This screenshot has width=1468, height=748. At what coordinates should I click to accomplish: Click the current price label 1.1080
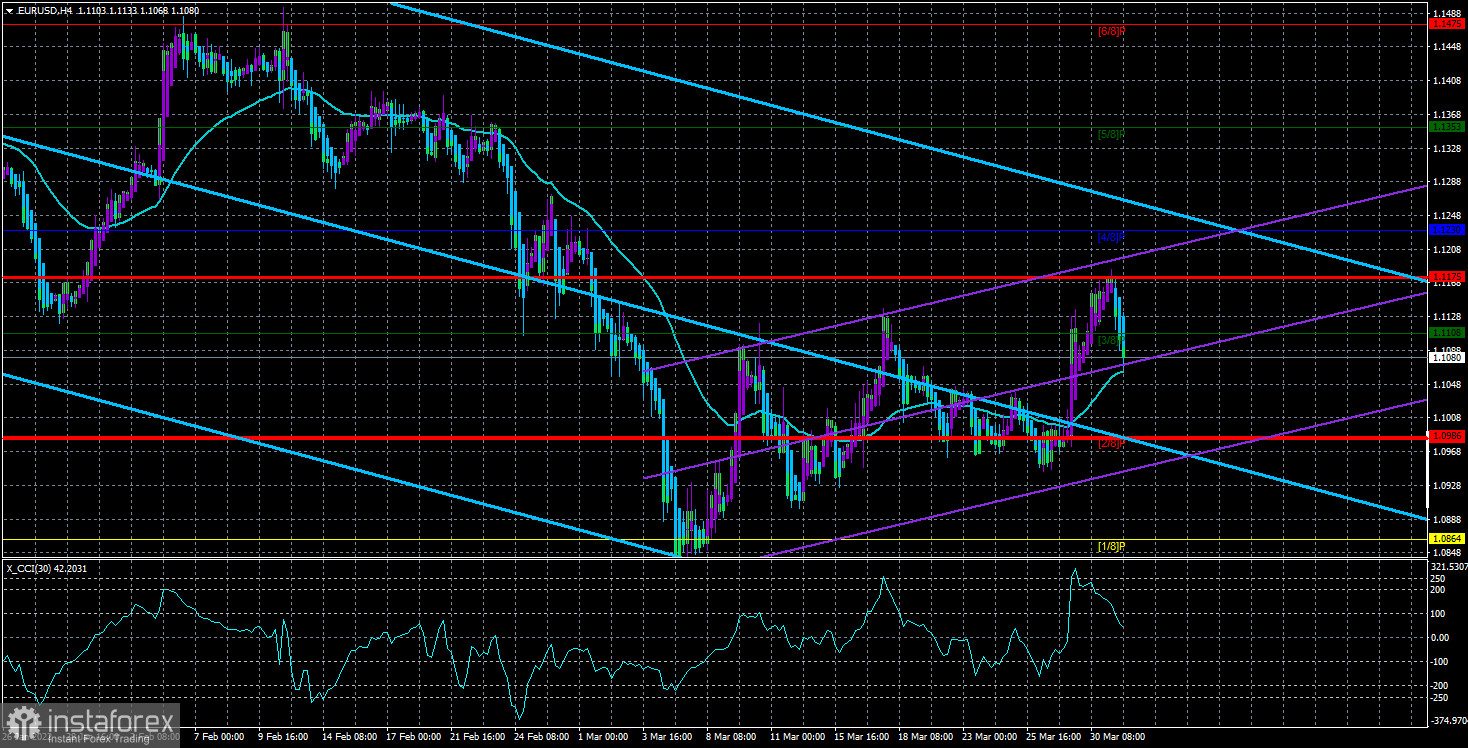[x=1447, y=357]
